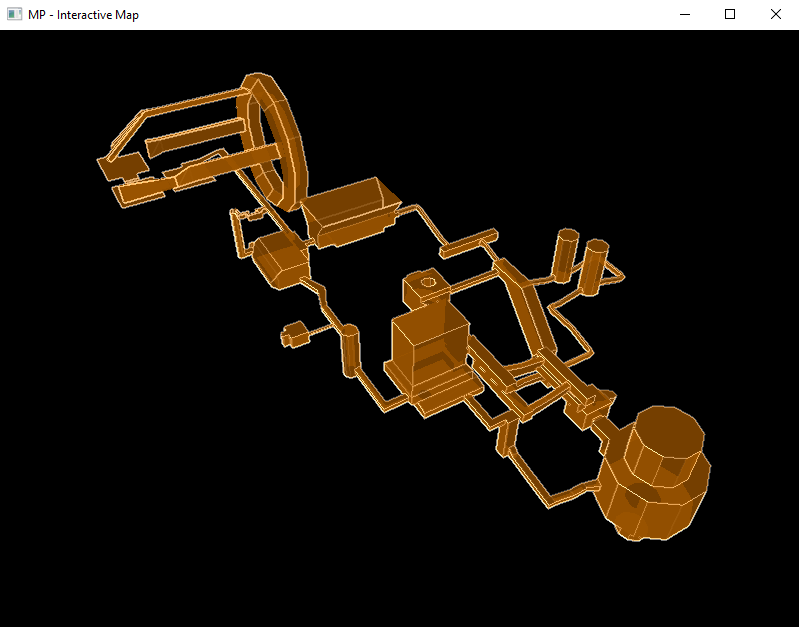Select the vertical shaft near the isolated room

[350, 351]
